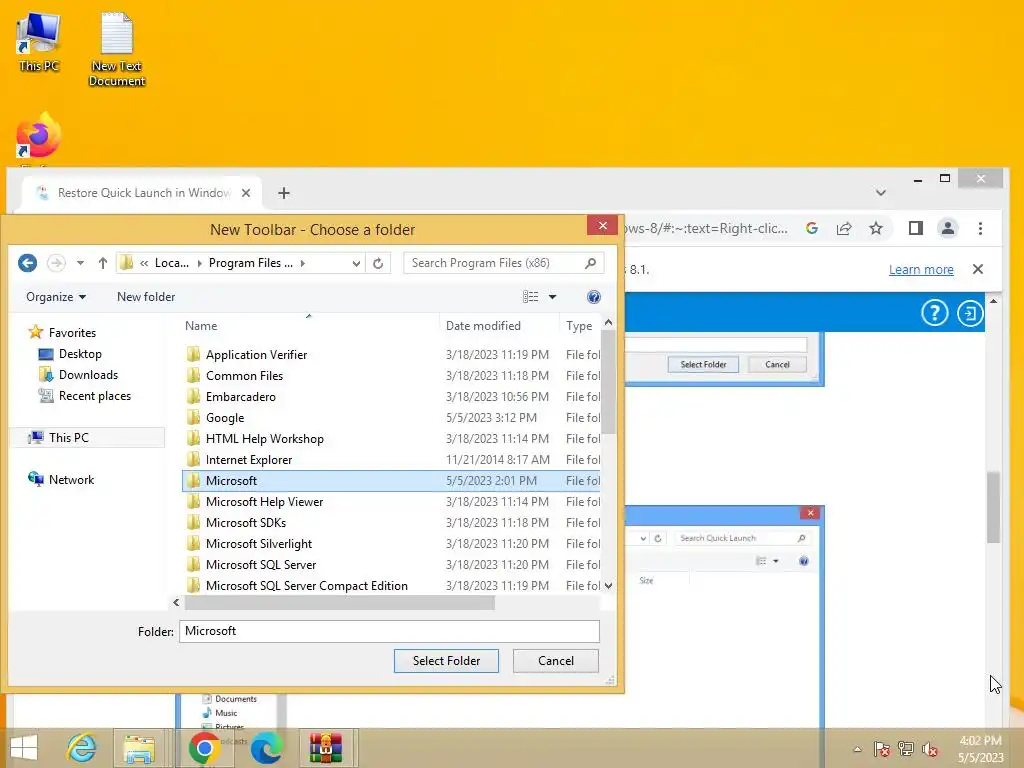
Task: Open a new Chrome tab
Action: click(283, 193)
